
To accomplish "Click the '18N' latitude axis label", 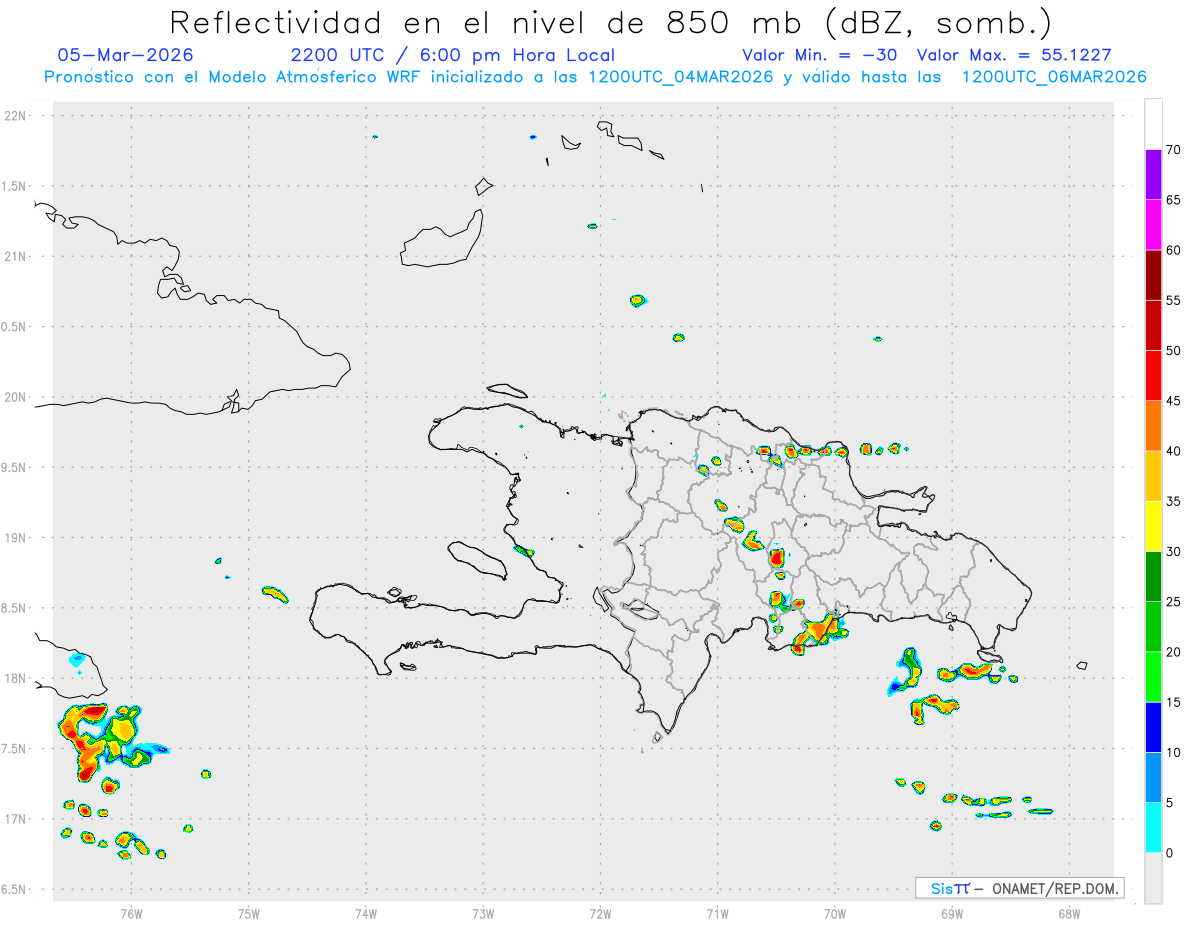I will (x=16, y=679).
